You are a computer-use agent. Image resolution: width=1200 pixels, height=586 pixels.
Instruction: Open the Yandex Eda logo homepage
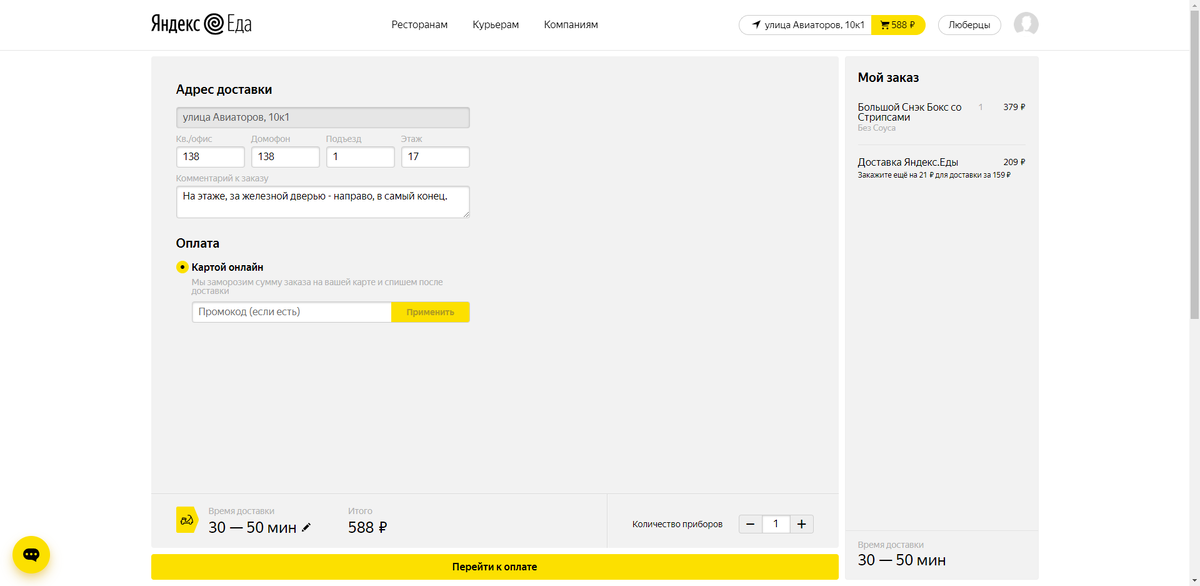click(x=201, y=24)
